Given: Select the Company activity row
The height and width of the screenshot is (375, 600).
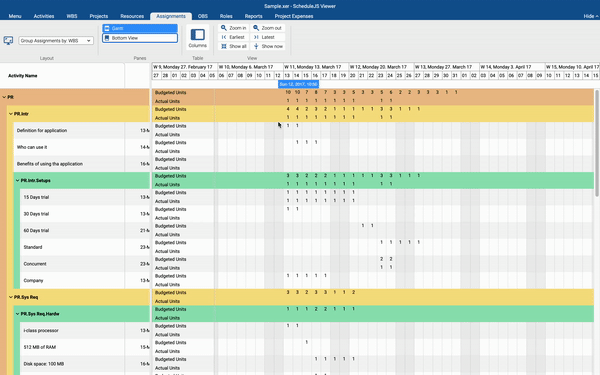Looking at the screenshot, I should pyautogui.click(x=85, y=280).
